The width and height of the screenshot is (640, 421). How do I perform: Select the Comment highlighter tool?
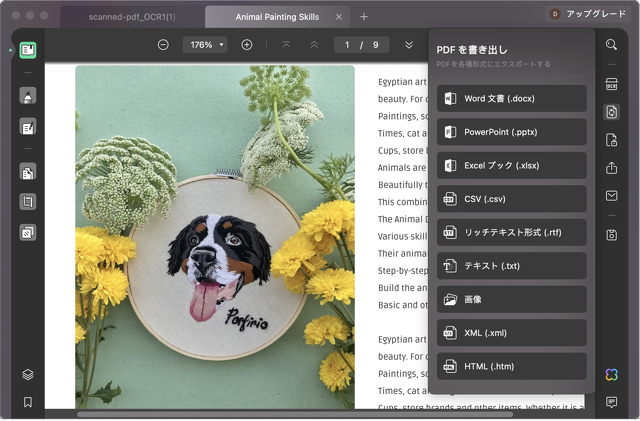click(x=28, y=96)
